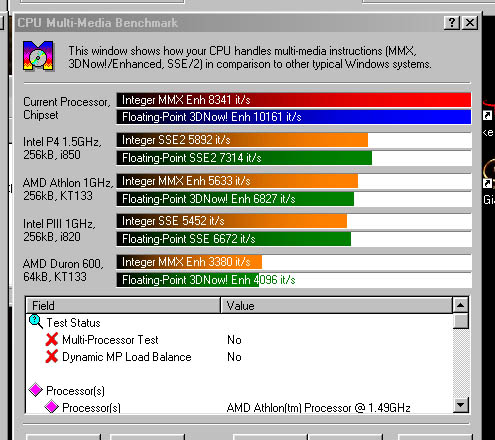Click the Integer SSE 5452 it/s bar
Image resolution: width=495 pixels, height=440 pixels.
pyautogui.click(x=232, y=221)
